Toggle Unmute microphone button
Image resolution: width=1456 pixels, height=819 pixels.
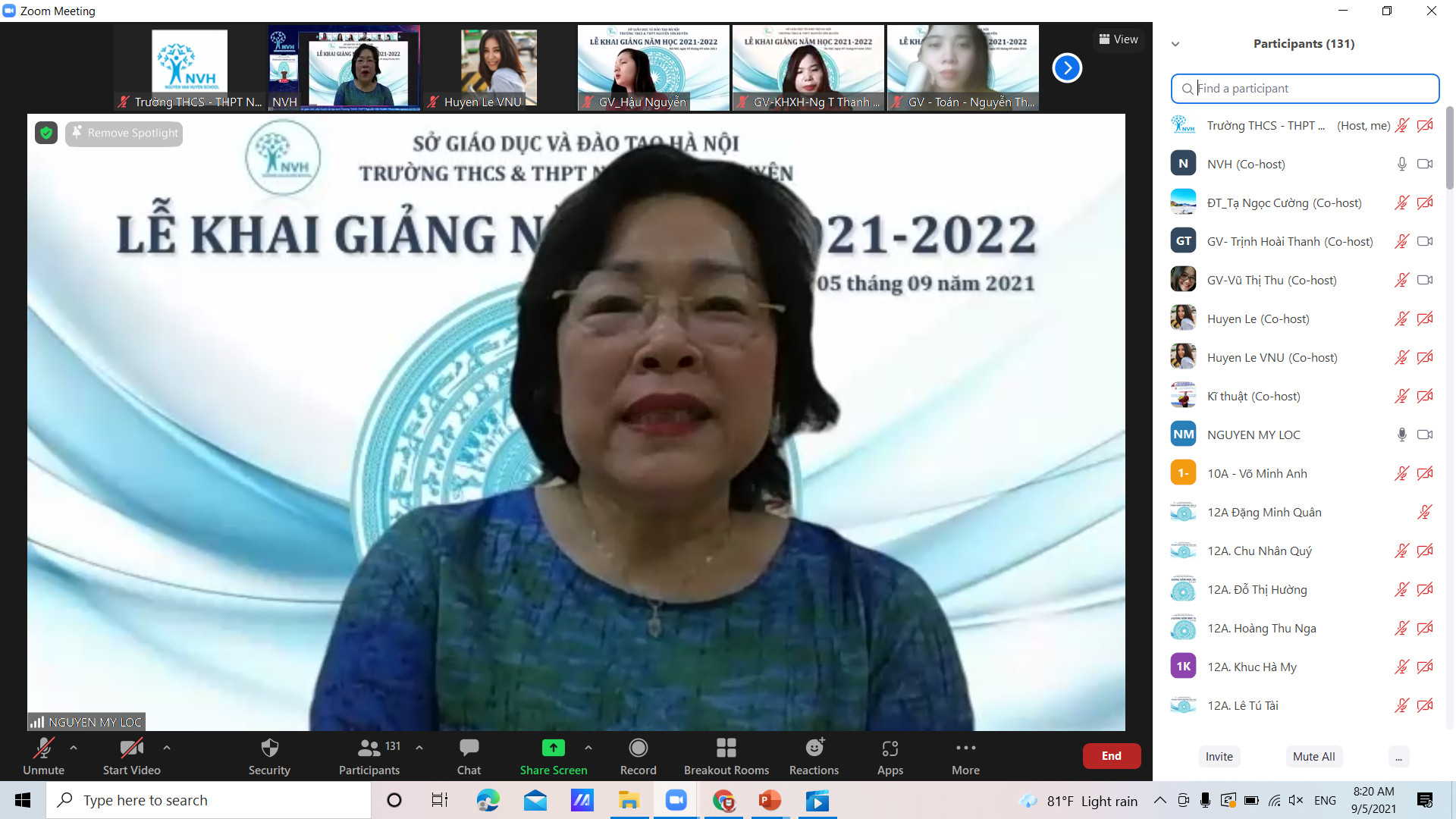coord(43,748)
